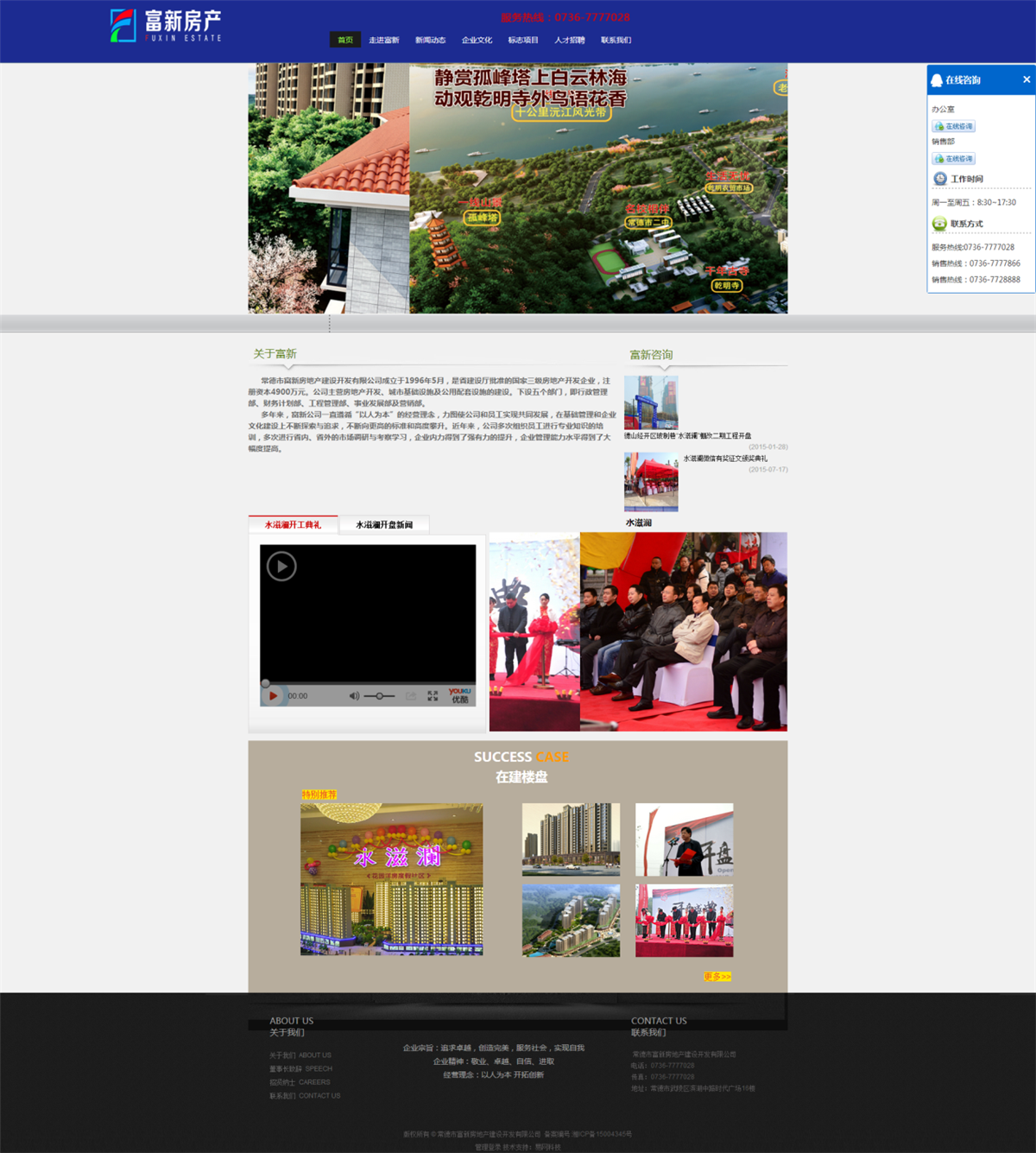Click 在线咨询 button under 办公室
The image size is (1036, 1153).
click(953, 126)
